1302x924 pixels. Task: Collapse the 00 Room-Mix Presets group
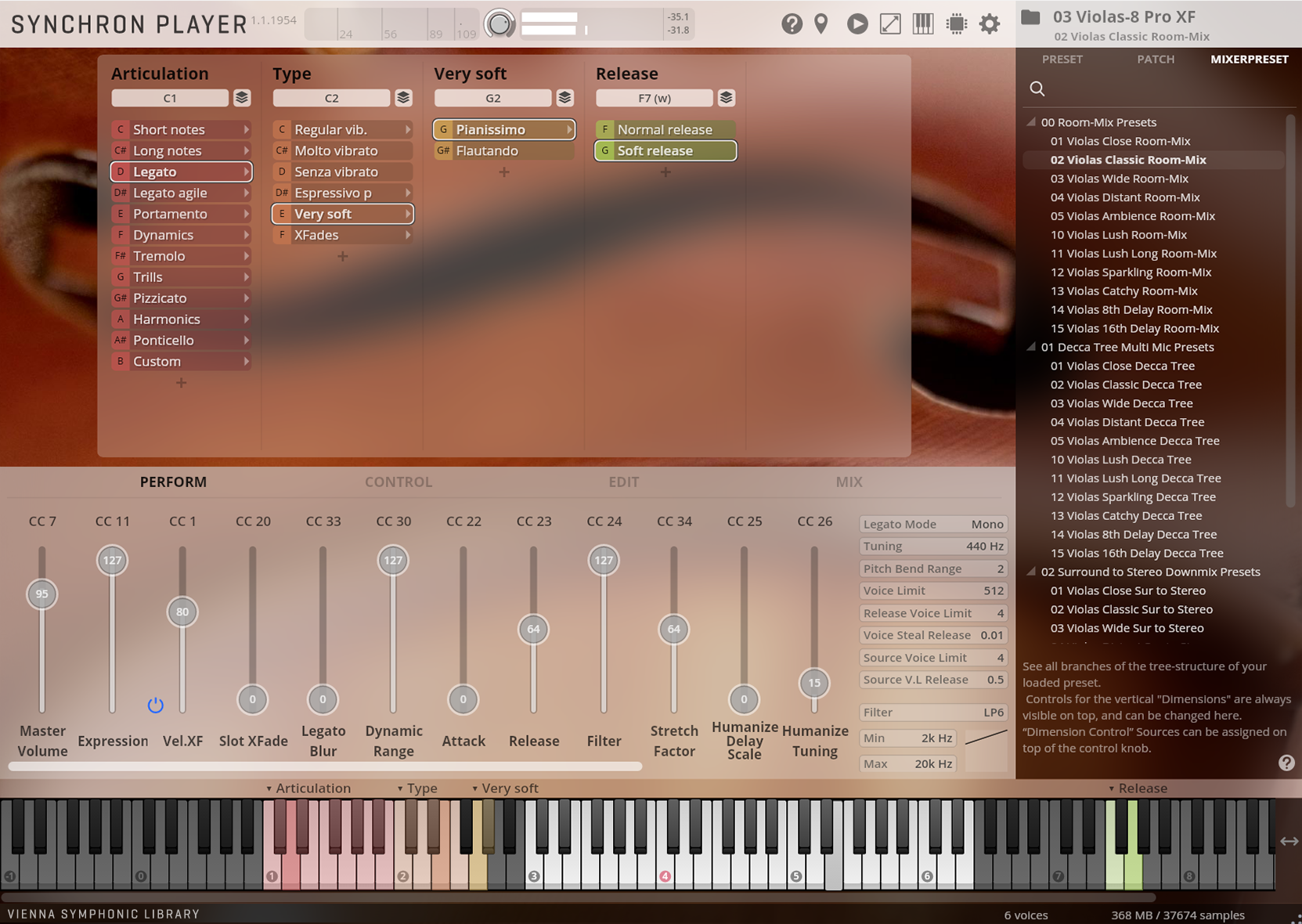1031,122
